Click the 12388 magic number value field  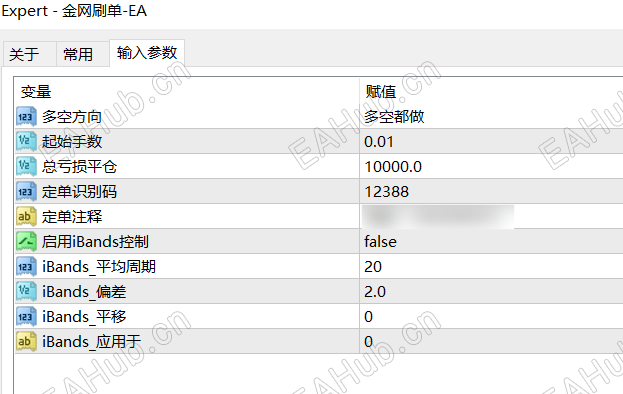point(491,191)
